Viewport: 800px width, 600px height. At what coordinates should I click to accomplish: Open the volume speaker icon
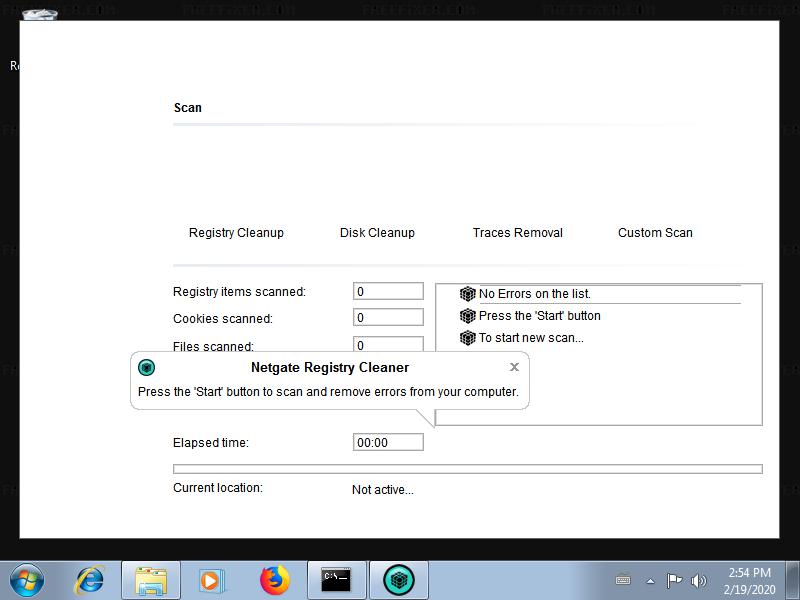(698, 581)
